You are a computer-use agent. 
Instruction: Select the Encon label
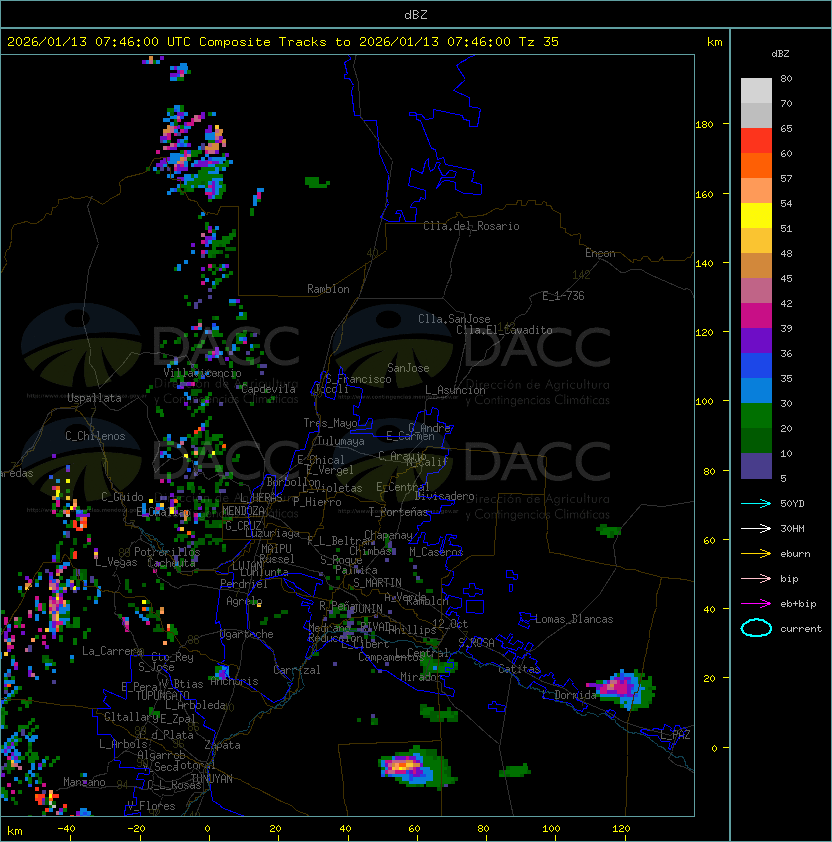tap(600, 253)
